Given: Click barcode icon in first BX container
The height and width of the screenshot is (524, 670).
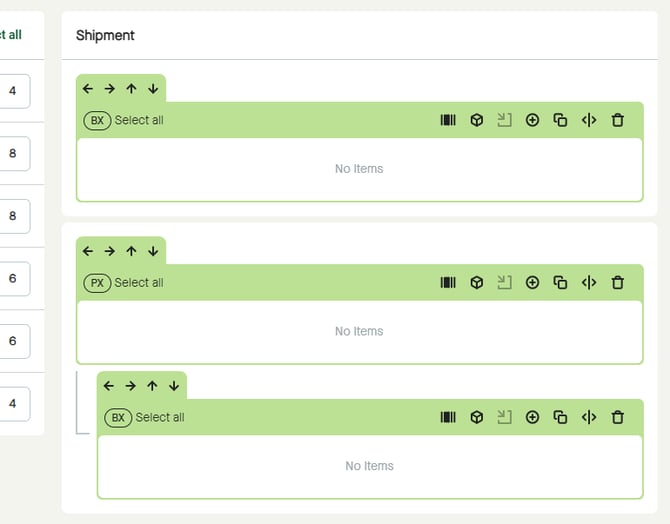Looking at the screenshot, I should click(x=448, y=120).
